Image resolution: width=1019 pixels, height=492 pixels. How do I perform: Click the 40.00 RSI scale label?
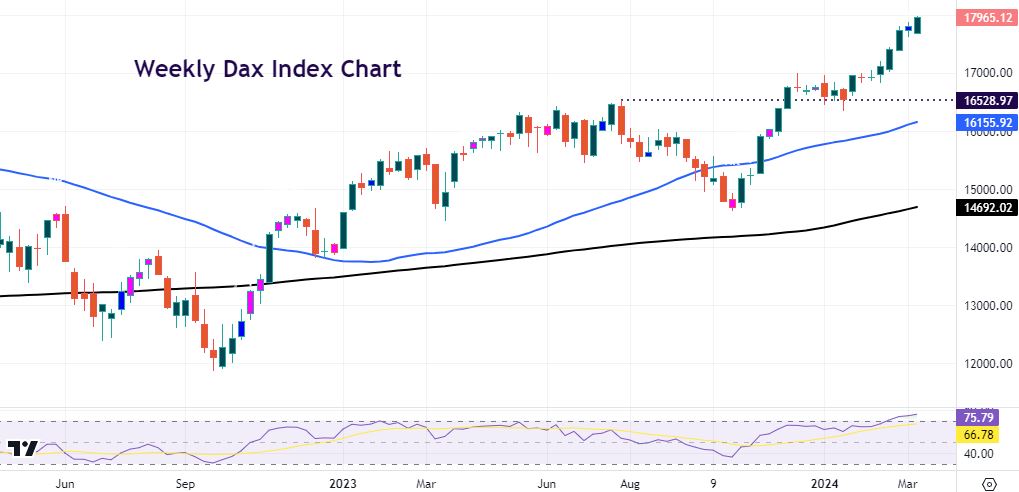coord(979,453)
